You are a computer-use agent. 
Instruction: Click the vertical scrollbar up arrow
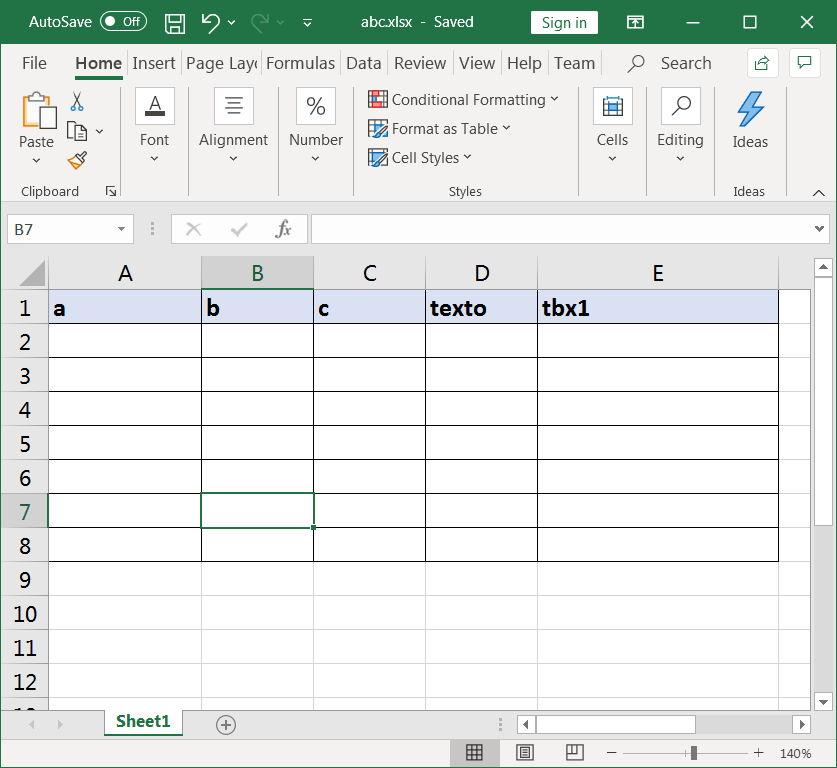pyautogui.click(x=823, y=267)
